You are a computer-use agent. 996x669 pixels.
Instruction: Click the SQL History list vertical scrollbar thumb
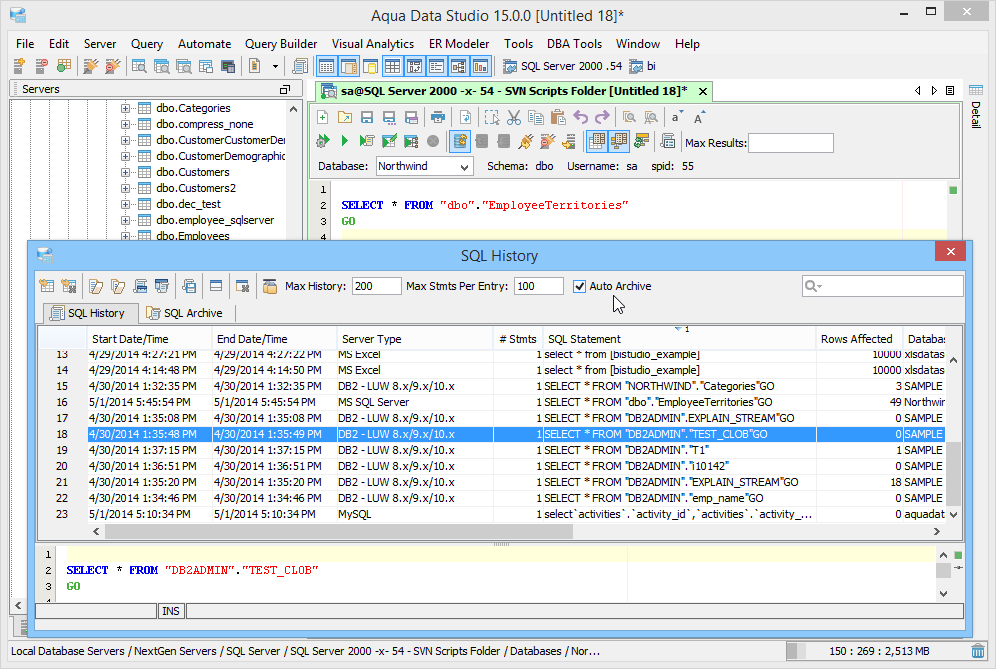953,473
